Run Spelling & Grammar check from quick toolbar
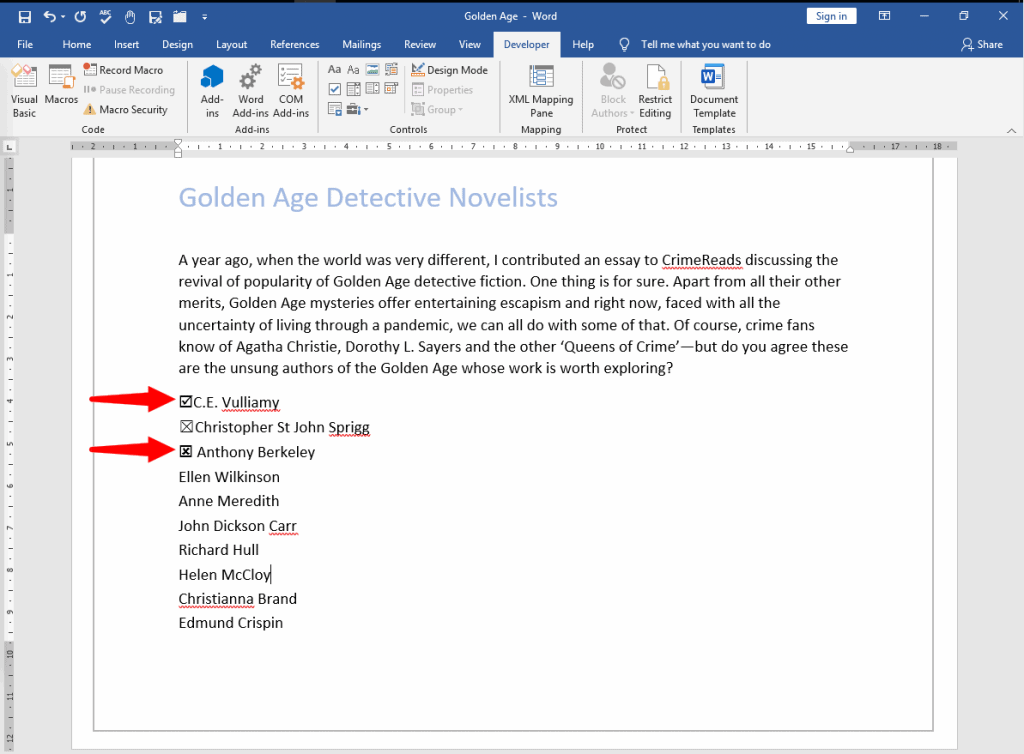1024x754 pixels. 105,17
